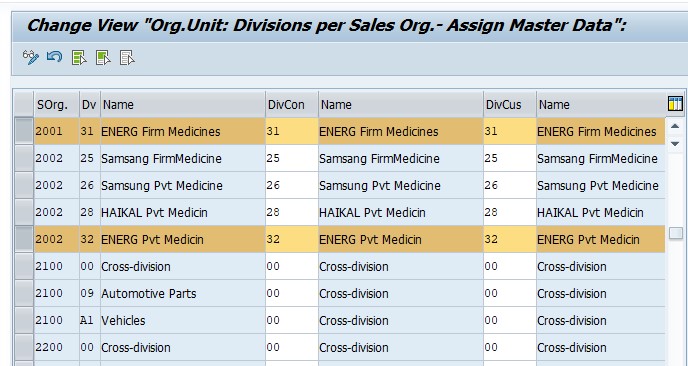Toggle Display/Change mode with the pencil-glasses icon

point(31,57)
